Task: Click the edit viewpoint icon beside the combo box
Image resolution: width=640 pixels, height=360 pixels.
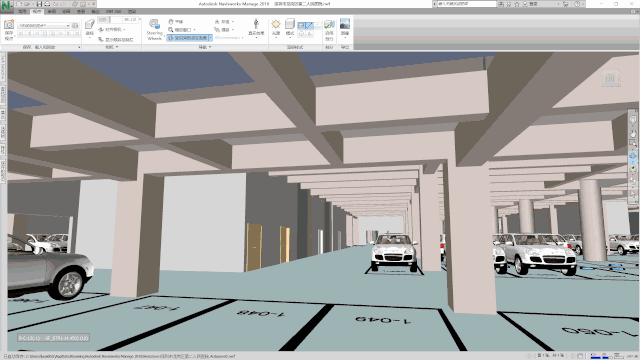Action: click(75, 25)
